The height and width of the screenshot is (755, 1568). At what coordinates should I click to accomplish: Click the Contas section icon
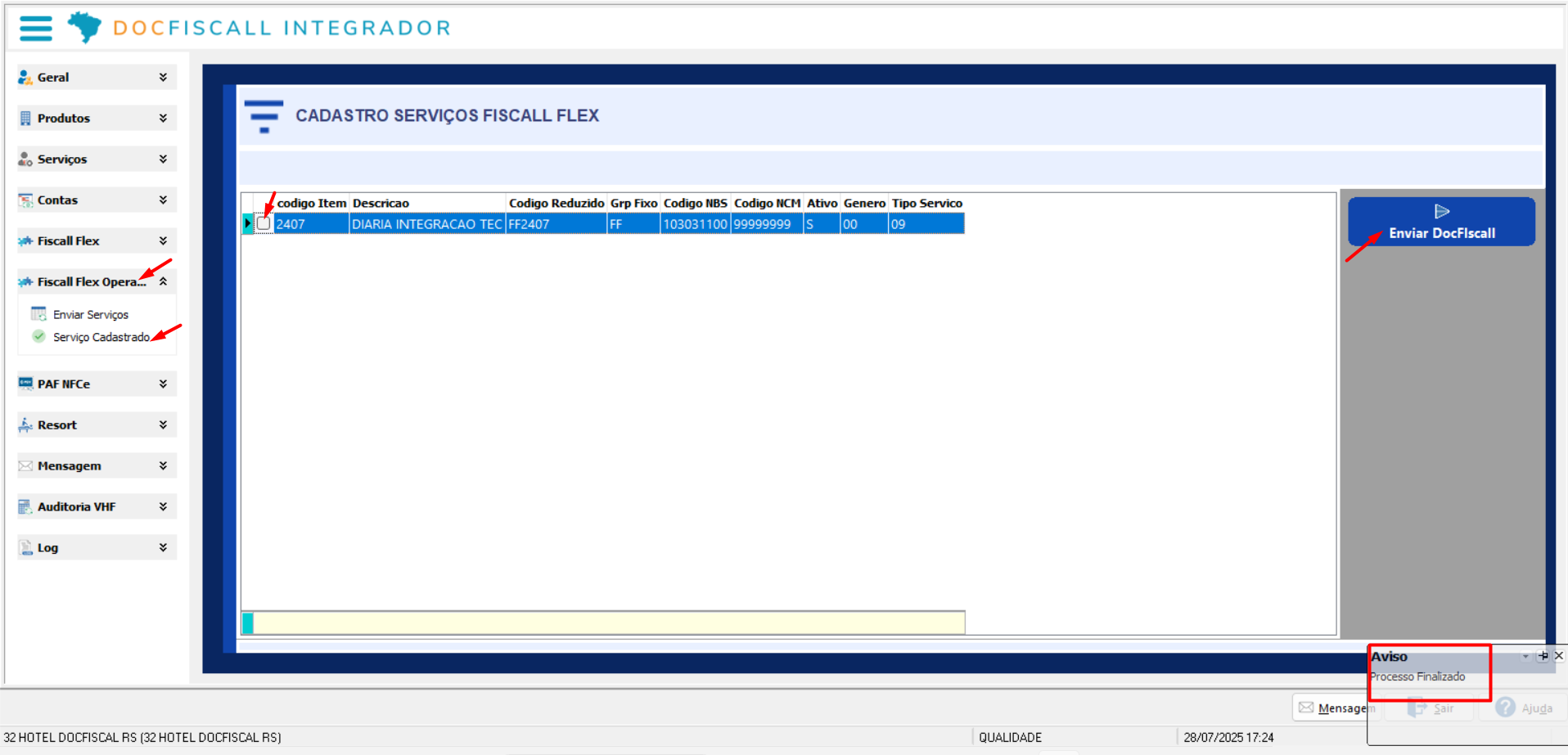pyautogui.click(x=25, y=200)
